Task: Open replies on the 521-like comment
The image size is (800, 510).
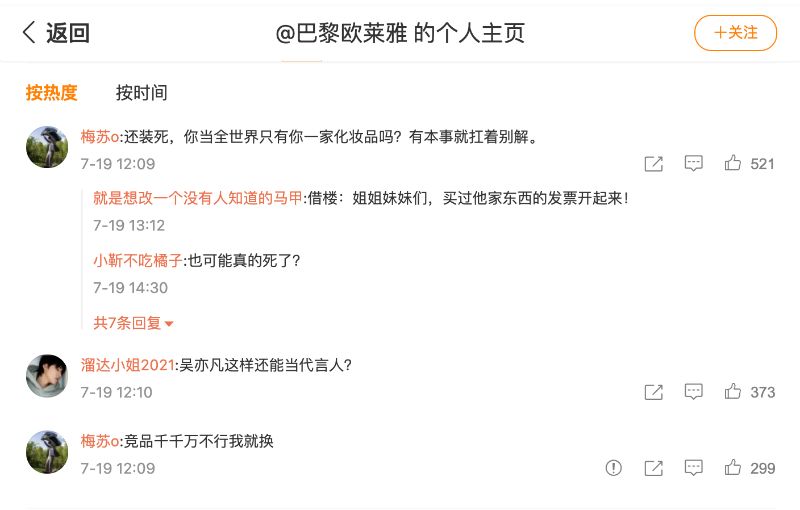Action: (x=693, y=163)
